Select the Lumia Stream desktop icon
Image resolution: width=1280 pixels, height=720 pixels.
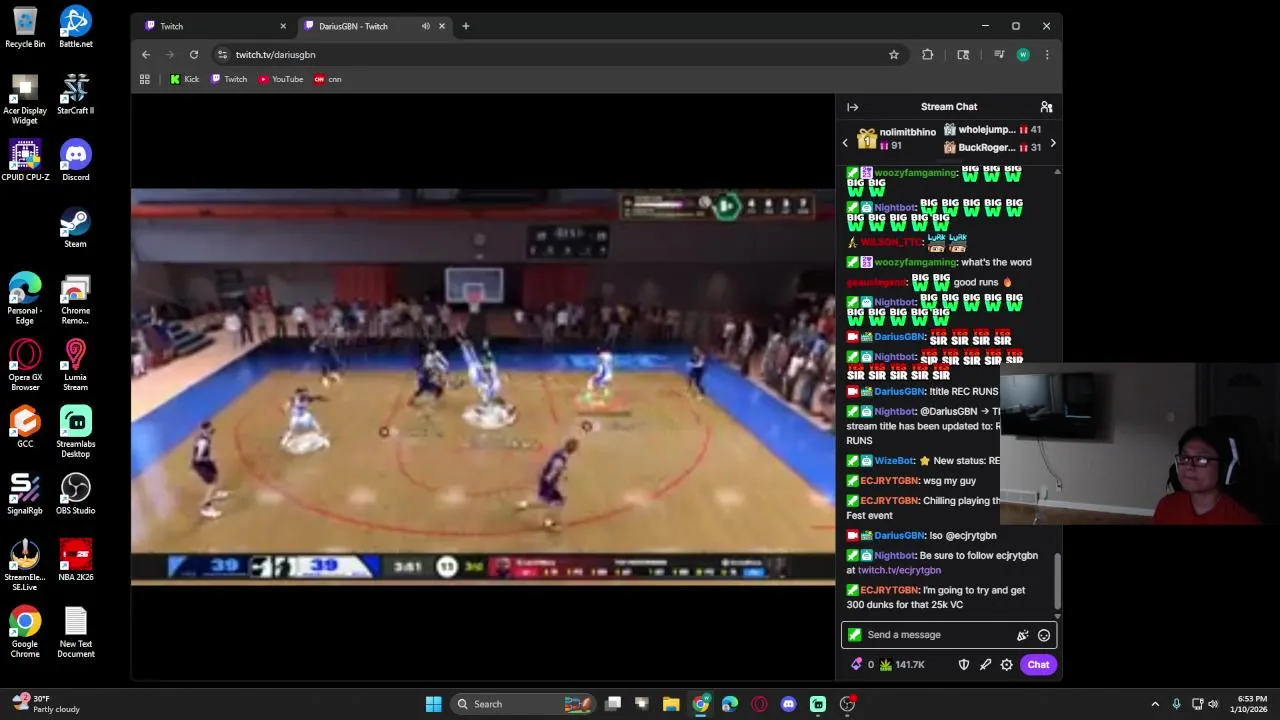(x=76, y=365)
